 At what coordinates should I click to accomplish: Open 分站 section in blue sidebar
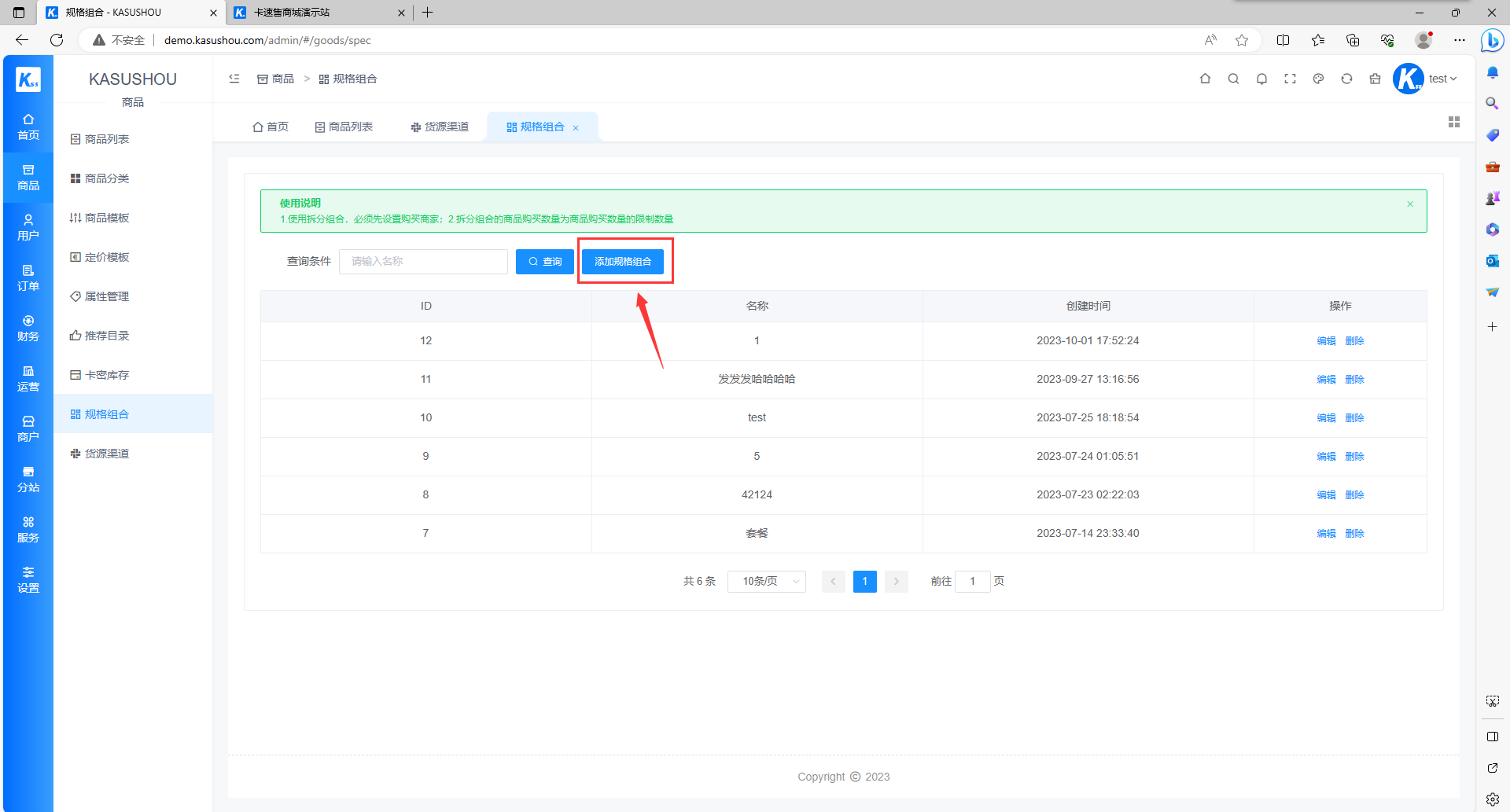pyautogui.click(x=28, y=479)
